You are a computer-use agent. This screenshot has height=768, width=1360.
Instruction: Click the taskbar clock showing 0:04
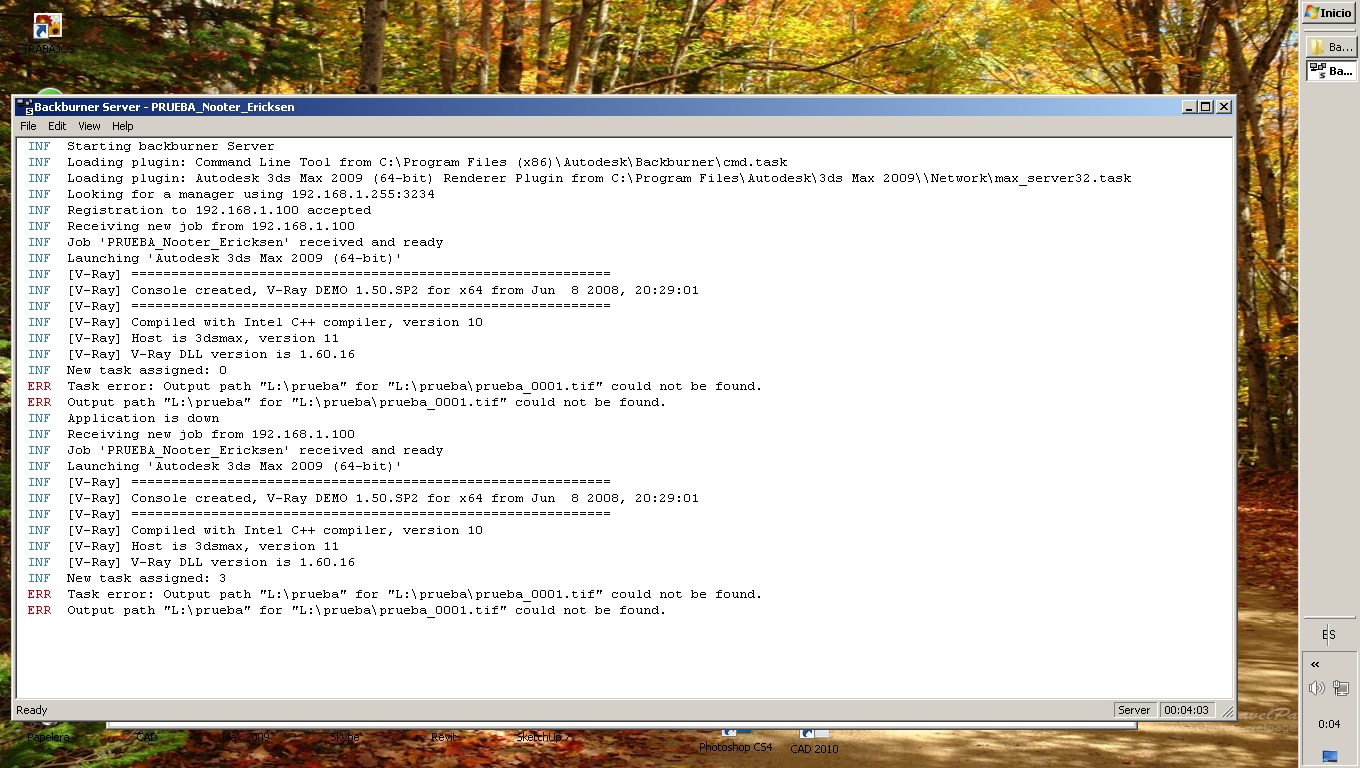1329,724
